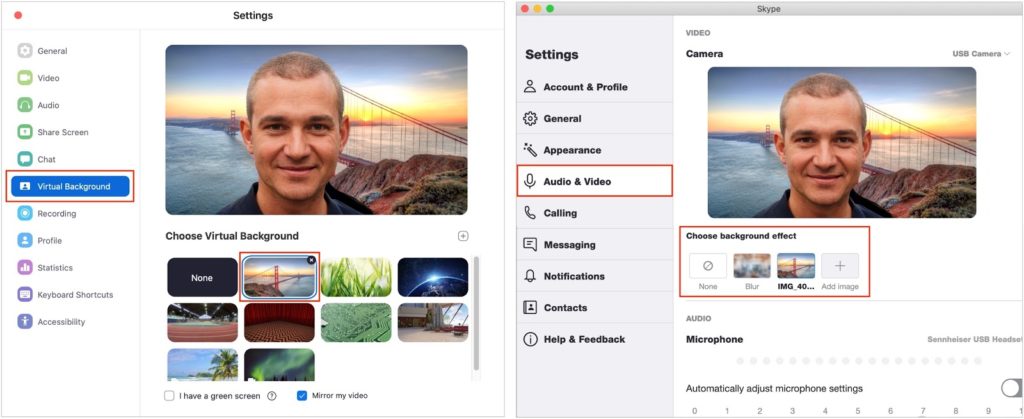
Task: Select the None background effect in Skype
Action: coord(708,266)
